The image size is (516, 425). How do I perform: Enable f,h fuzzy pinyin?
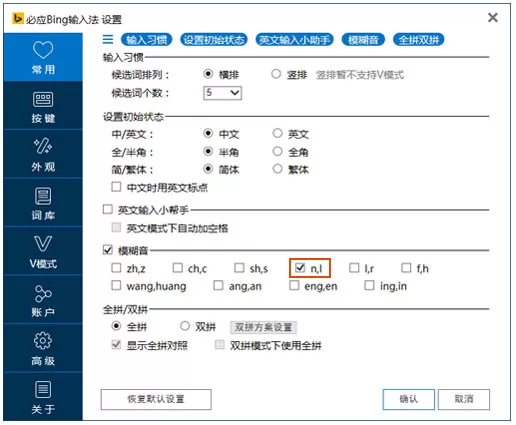pos(406,268)
